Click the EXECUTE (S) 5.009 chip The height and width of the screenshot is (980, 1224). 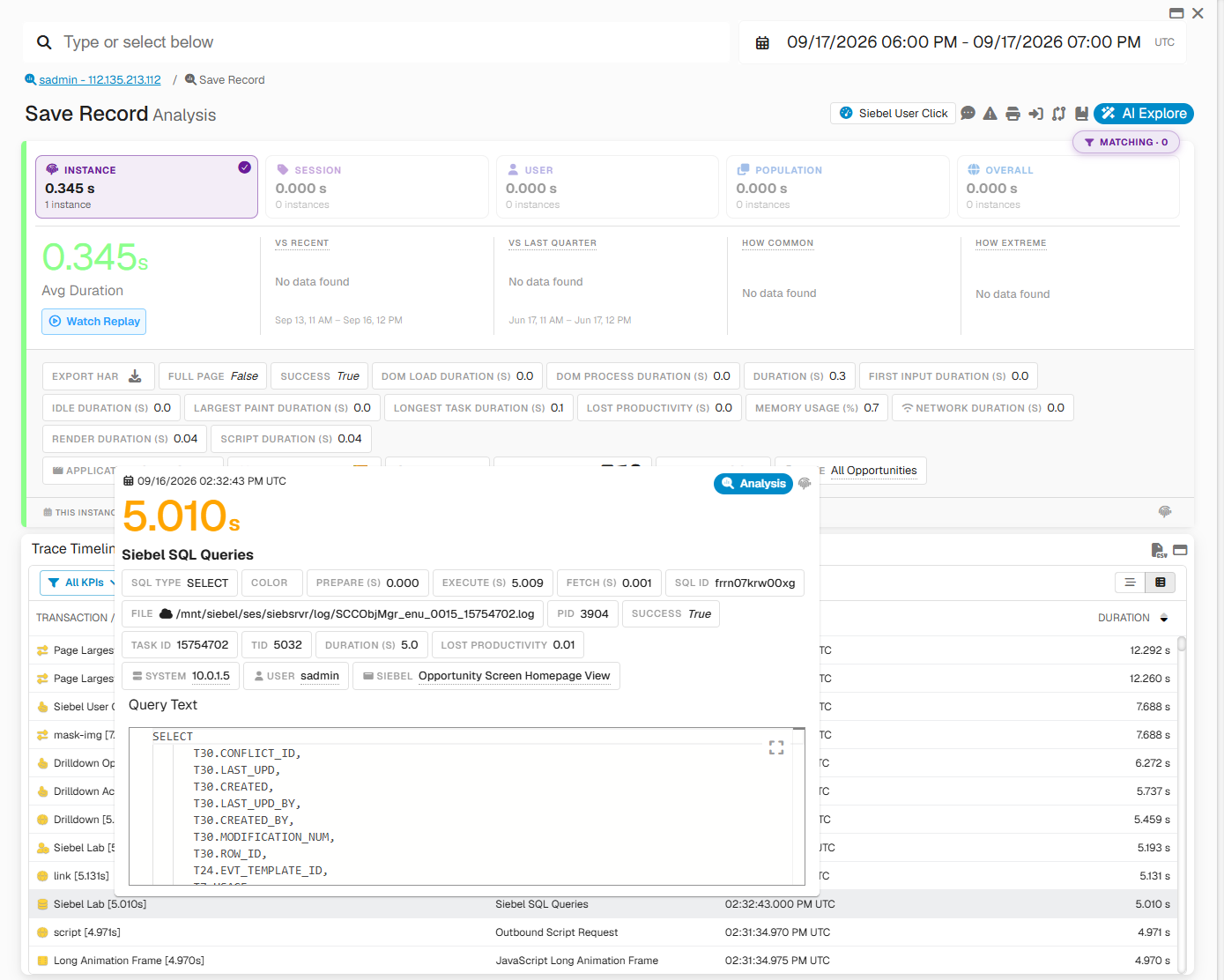pos(493,583)
